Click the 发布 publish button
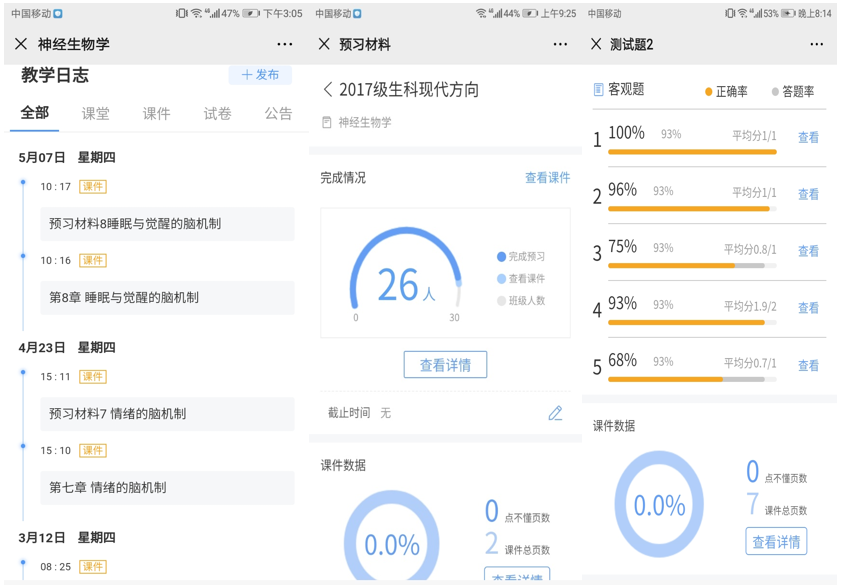The height and width of the screenshot is (585, 848). 260,75
